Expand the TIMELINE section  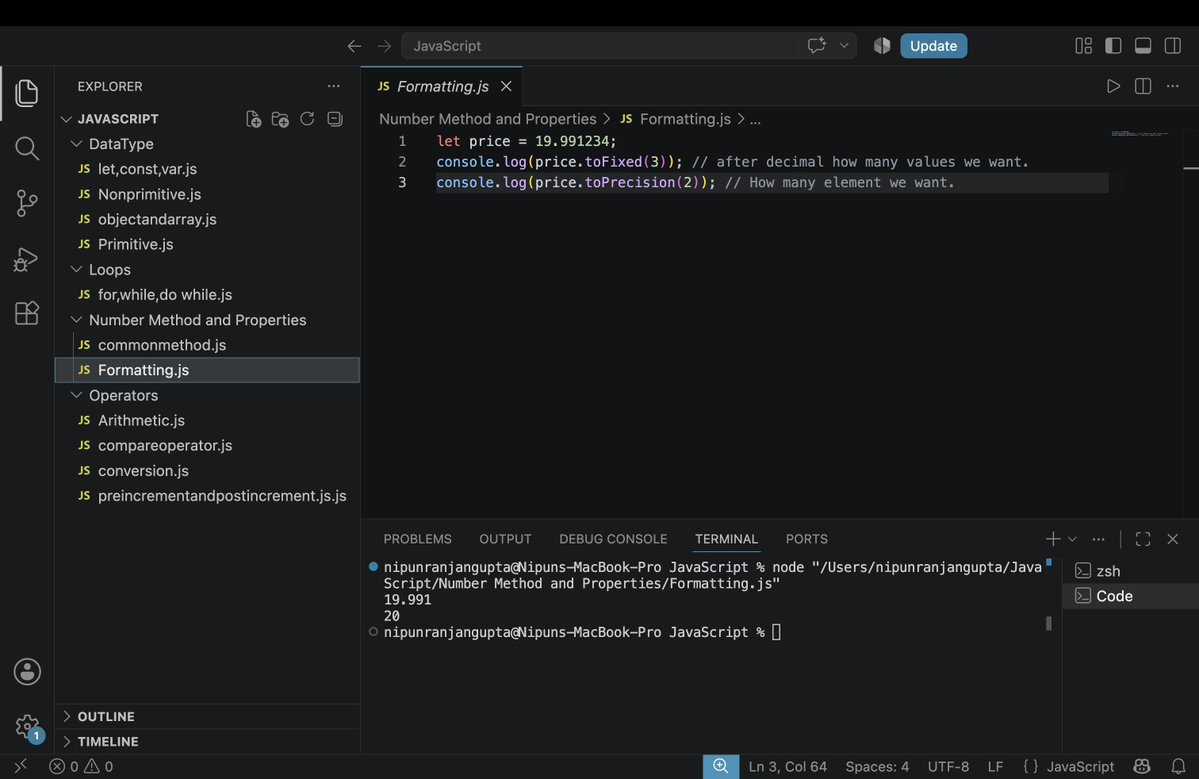pos(207,742)
